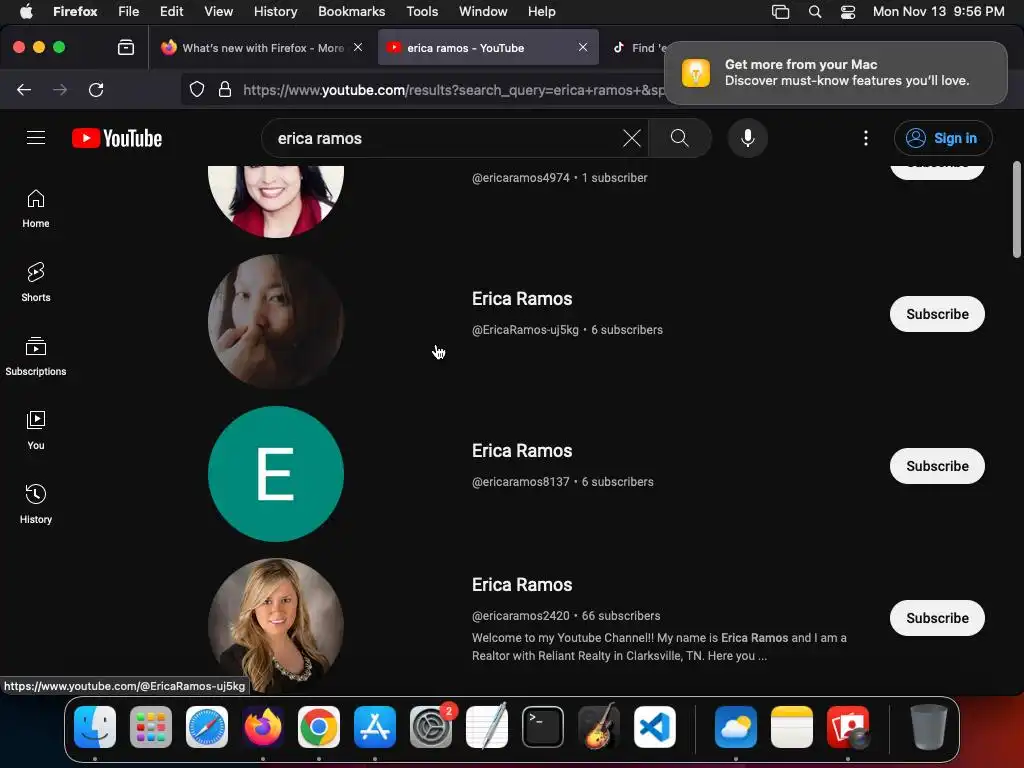This screenshot has height=768, width=1024.
Task: Open History in the sidebar
Action: [36, 504]
